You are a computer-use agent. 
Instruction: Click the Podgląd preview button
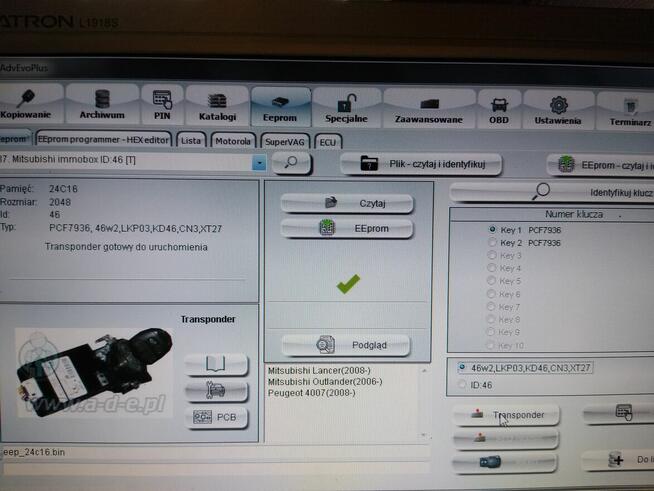click(347, 344)
